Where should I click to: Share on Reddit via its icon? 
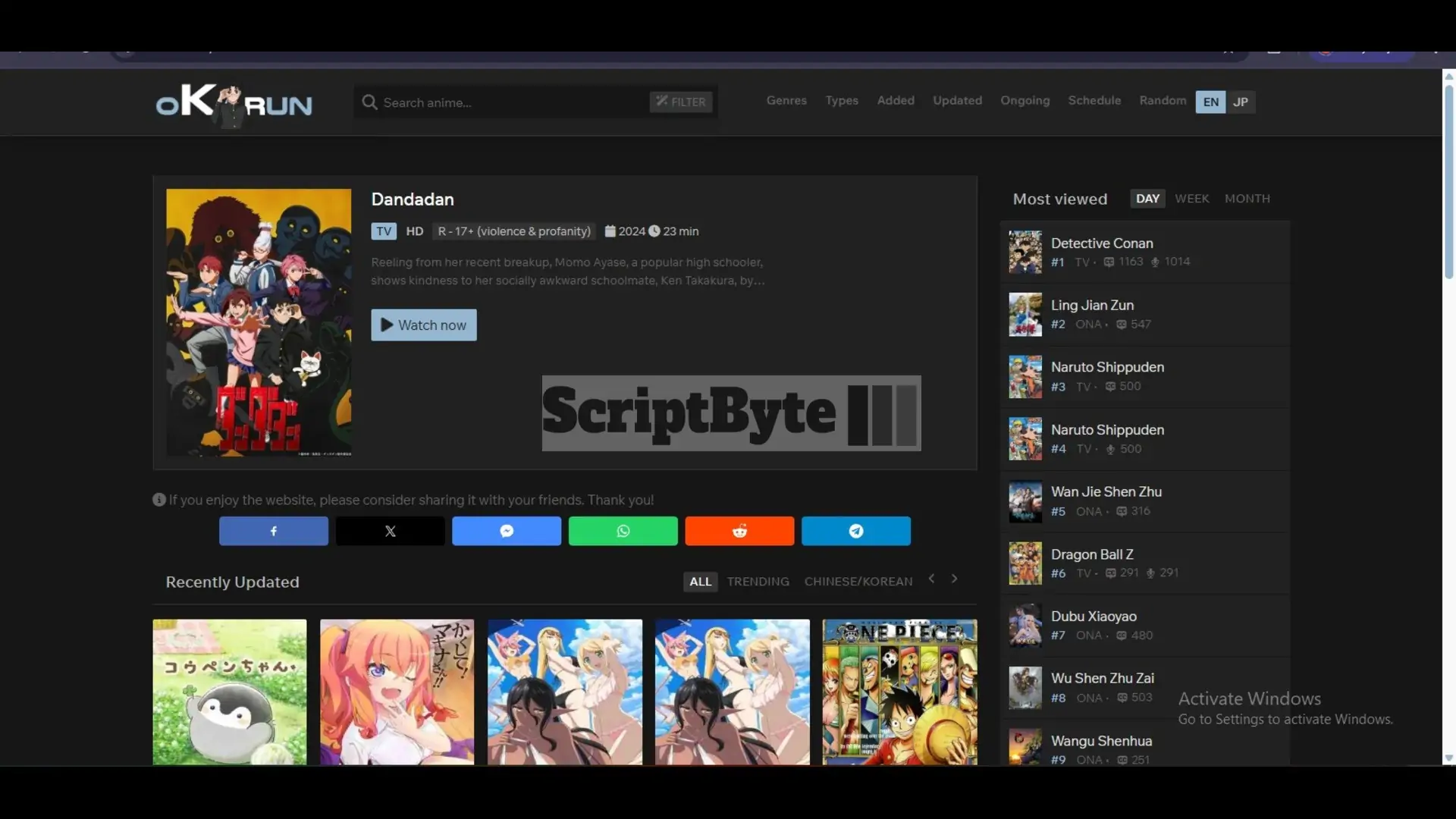pos(739,531)
